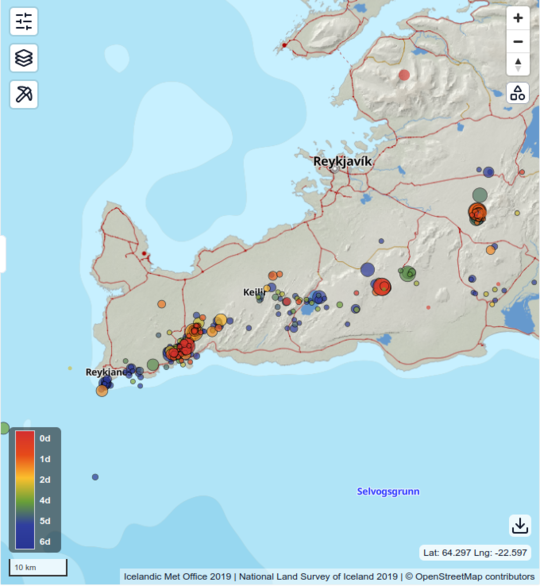The width and height of the screenshot is (540, 586).
Task: Open the shapes symbol legend icon
Action: pyautogui.click(x=518, y=93)
